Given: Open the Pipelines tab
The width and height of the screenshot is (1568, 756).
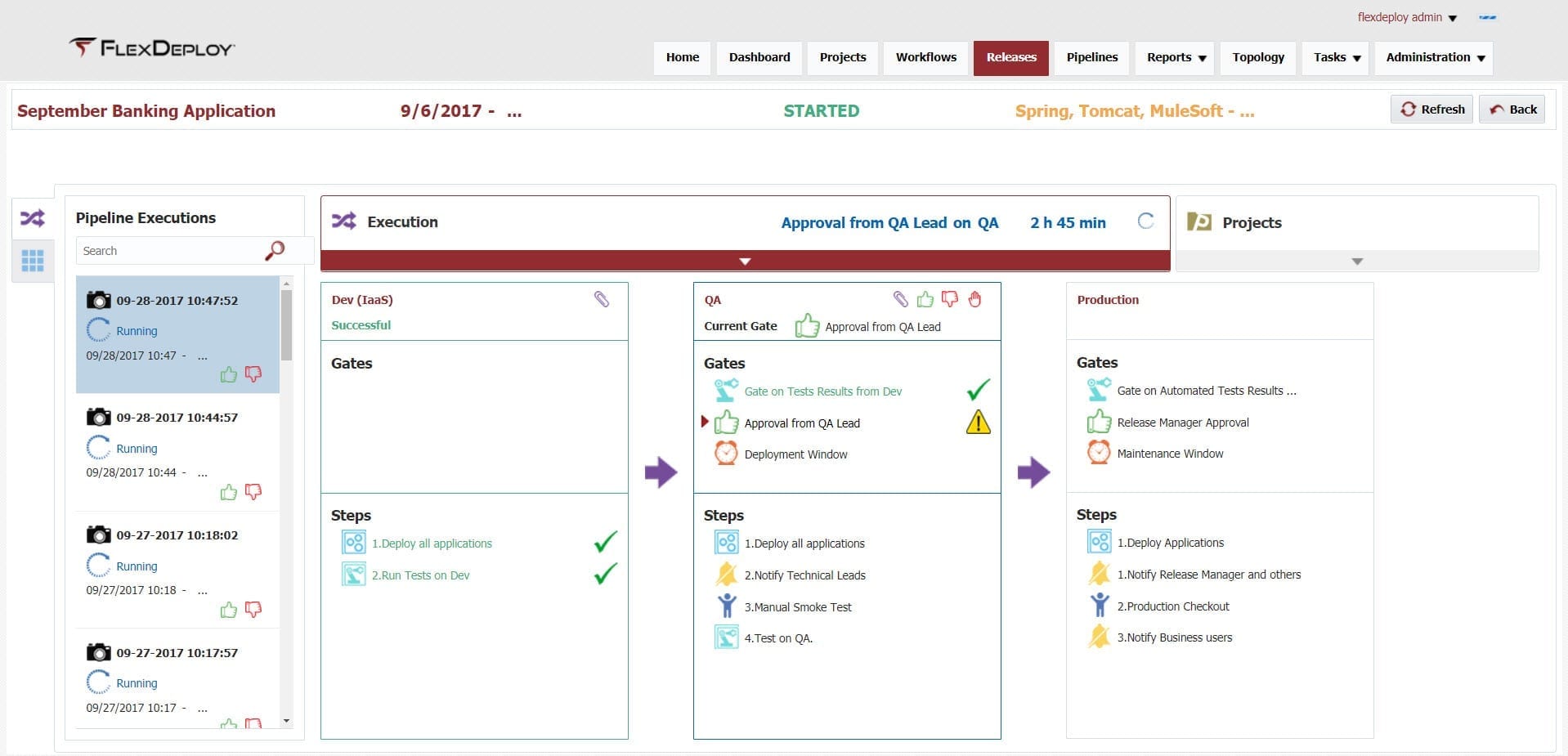Looking at the screenshot, I should (x=1092, y=57).
